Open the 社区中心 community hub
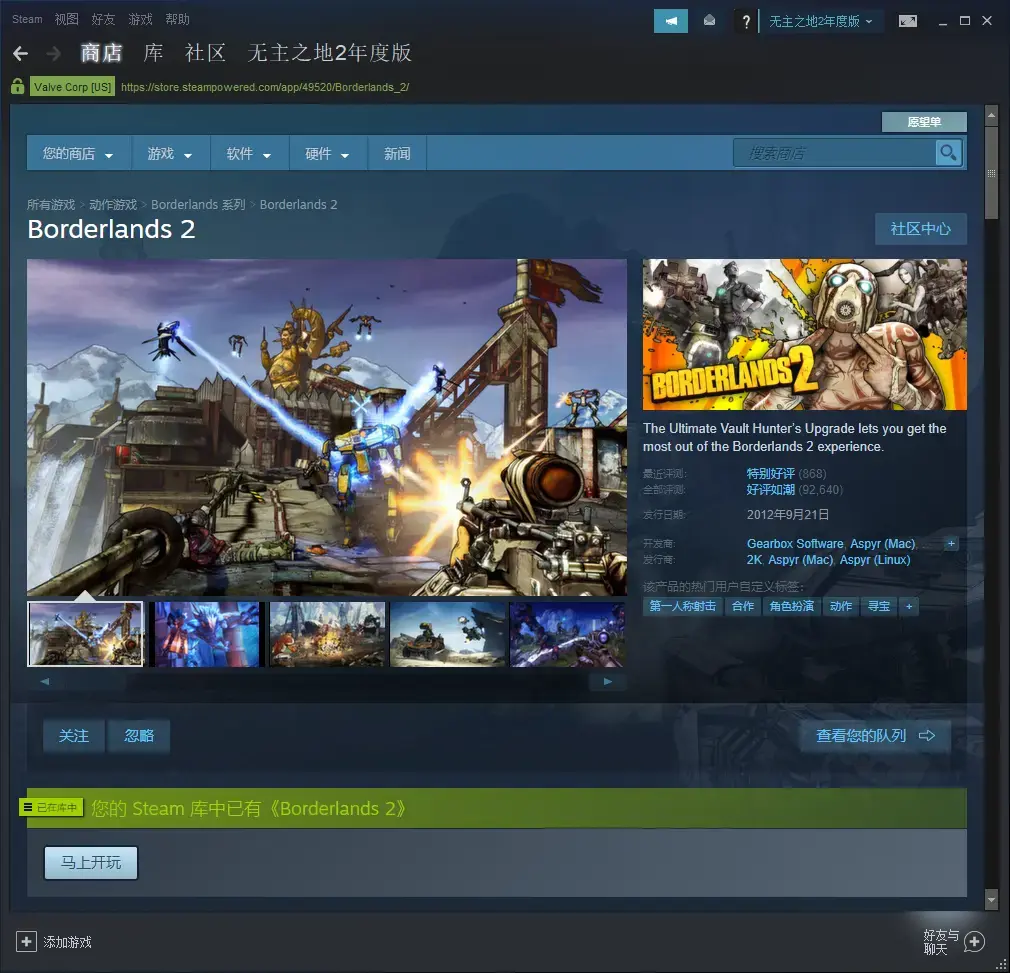 click(920, 229)
